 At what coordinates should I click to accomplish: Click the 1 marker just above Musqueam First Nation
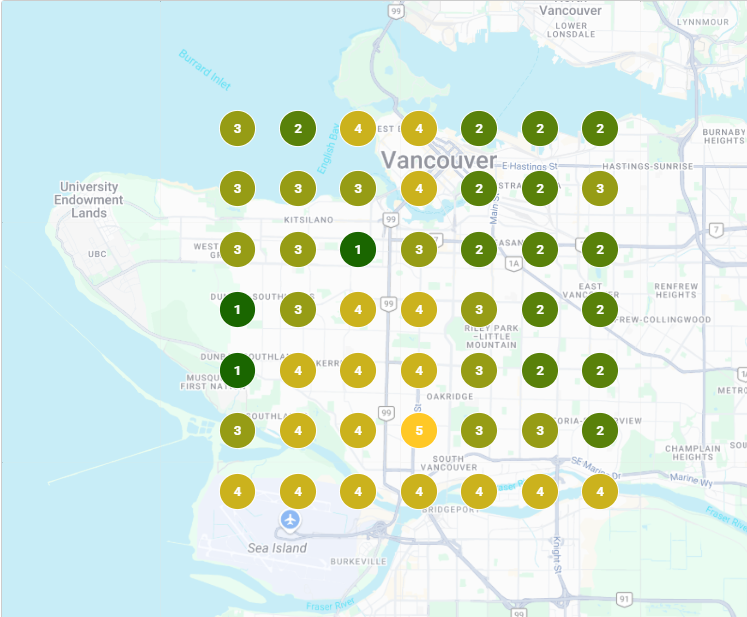[x=237, y=370]
